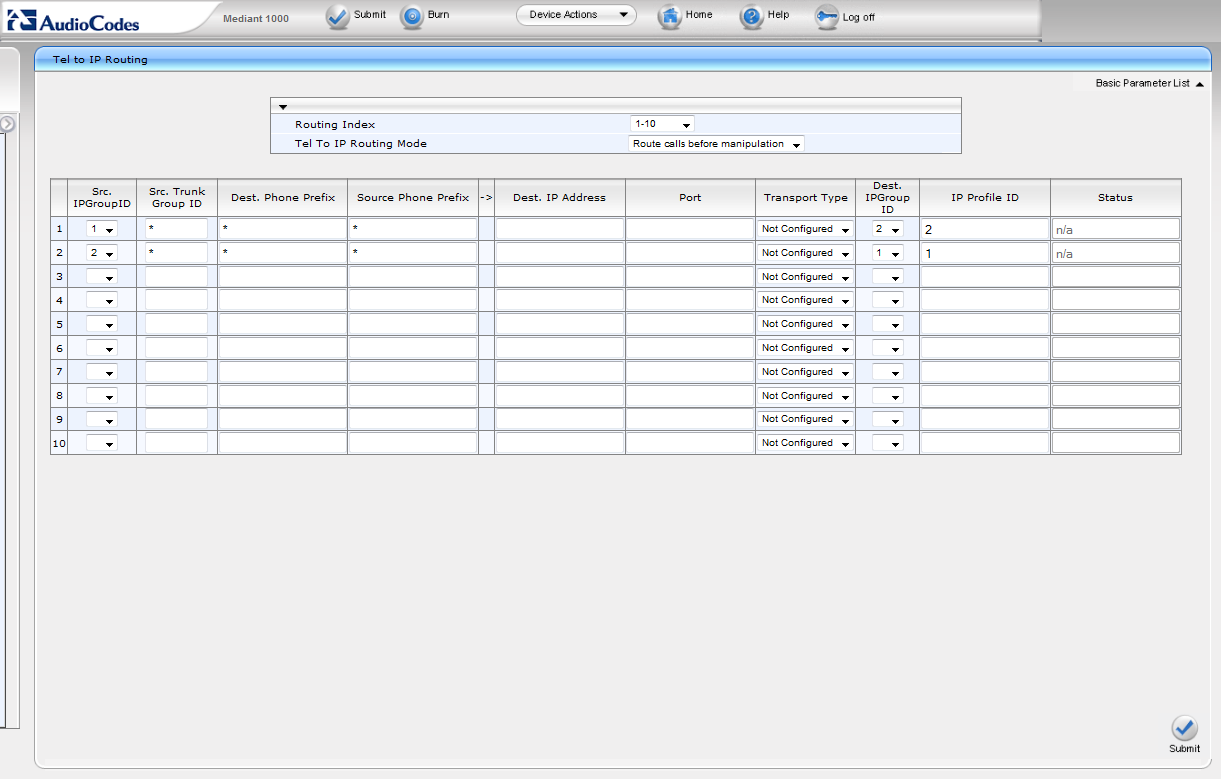Open the Tel To IP Routing Mode dropdown
Image resolution: width=1221 pixels, height=779 pixels.
716,144
